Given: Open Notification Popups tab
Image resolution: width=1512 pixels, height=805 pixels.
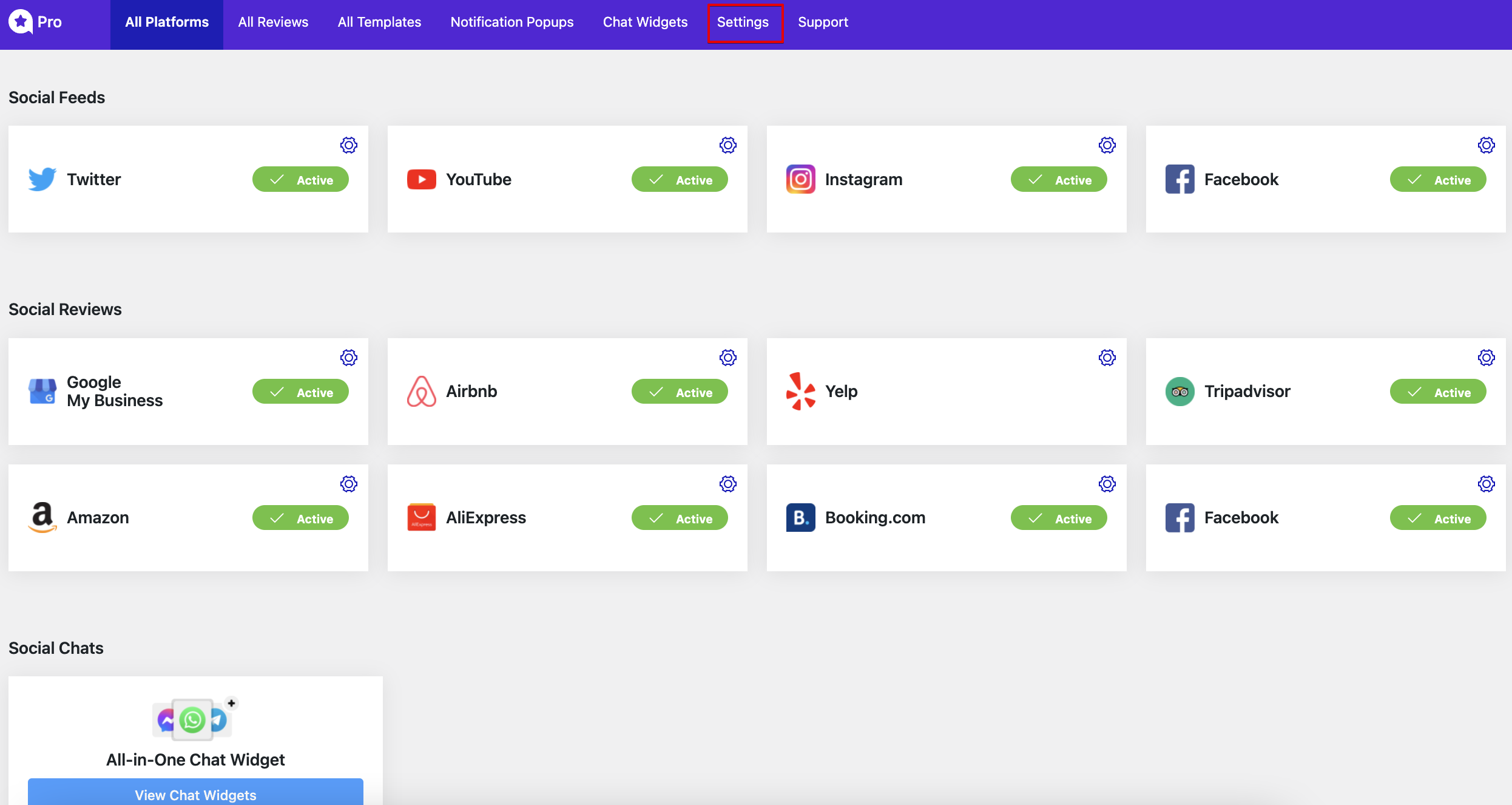Looking at the screenshot, I should tap(511, 22).
